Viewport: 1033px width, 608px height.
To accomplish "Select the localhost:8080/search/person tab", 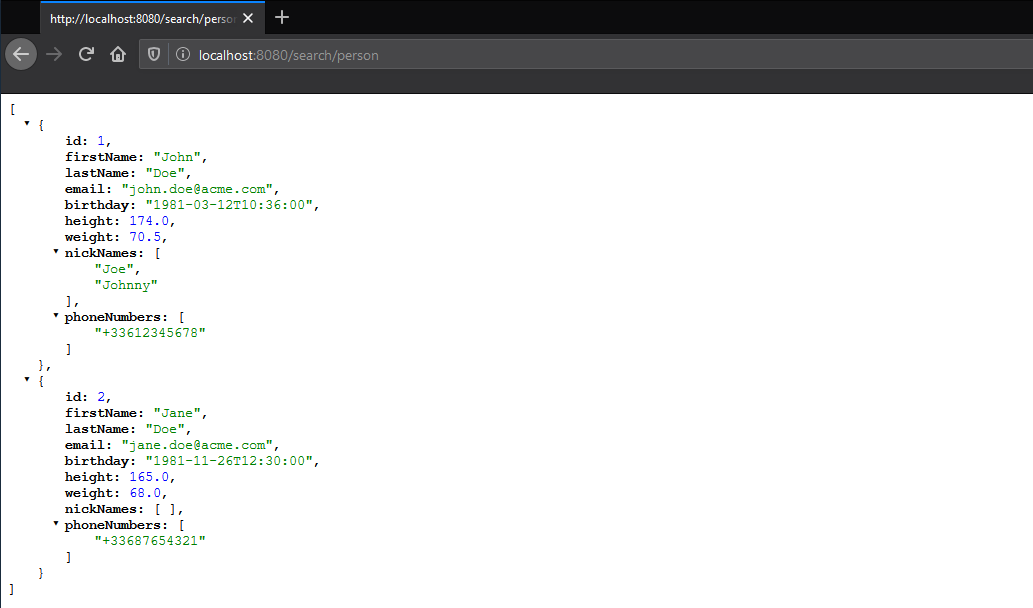I will coord(152,18).
